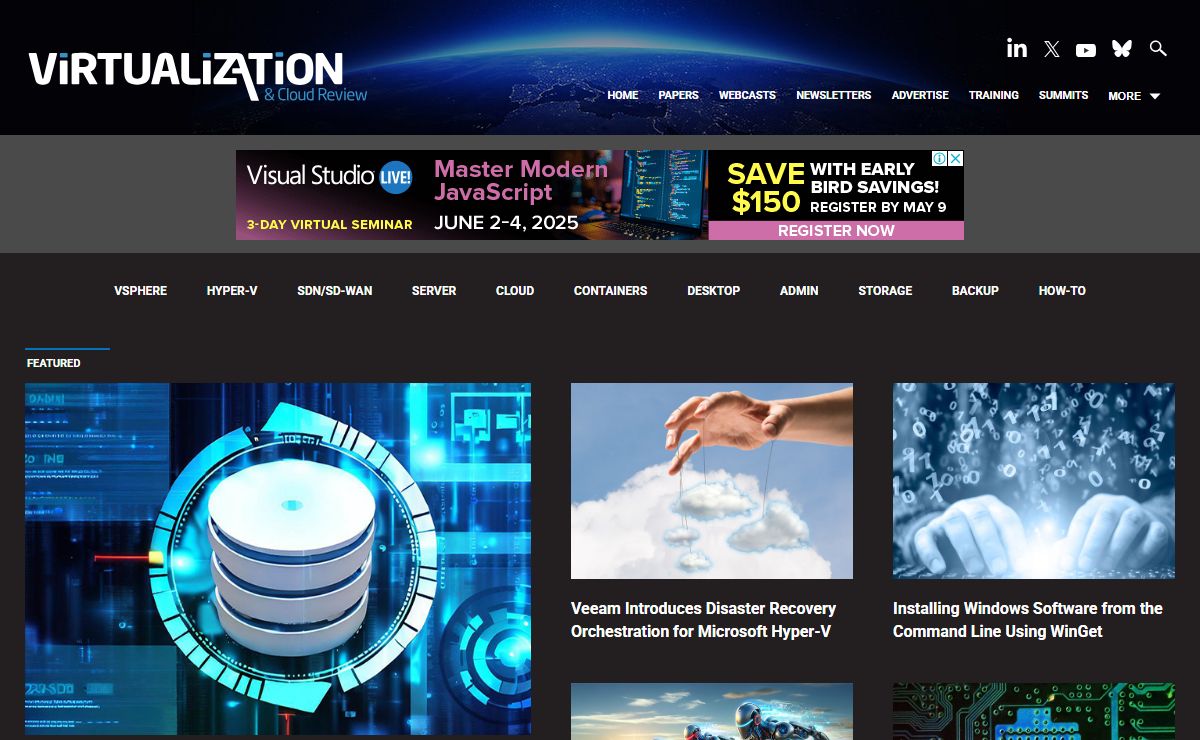This screenshot has width=1200, height=740.
Task: Click REGISTER NOW in the banner ad
Action: coord(836,230)
